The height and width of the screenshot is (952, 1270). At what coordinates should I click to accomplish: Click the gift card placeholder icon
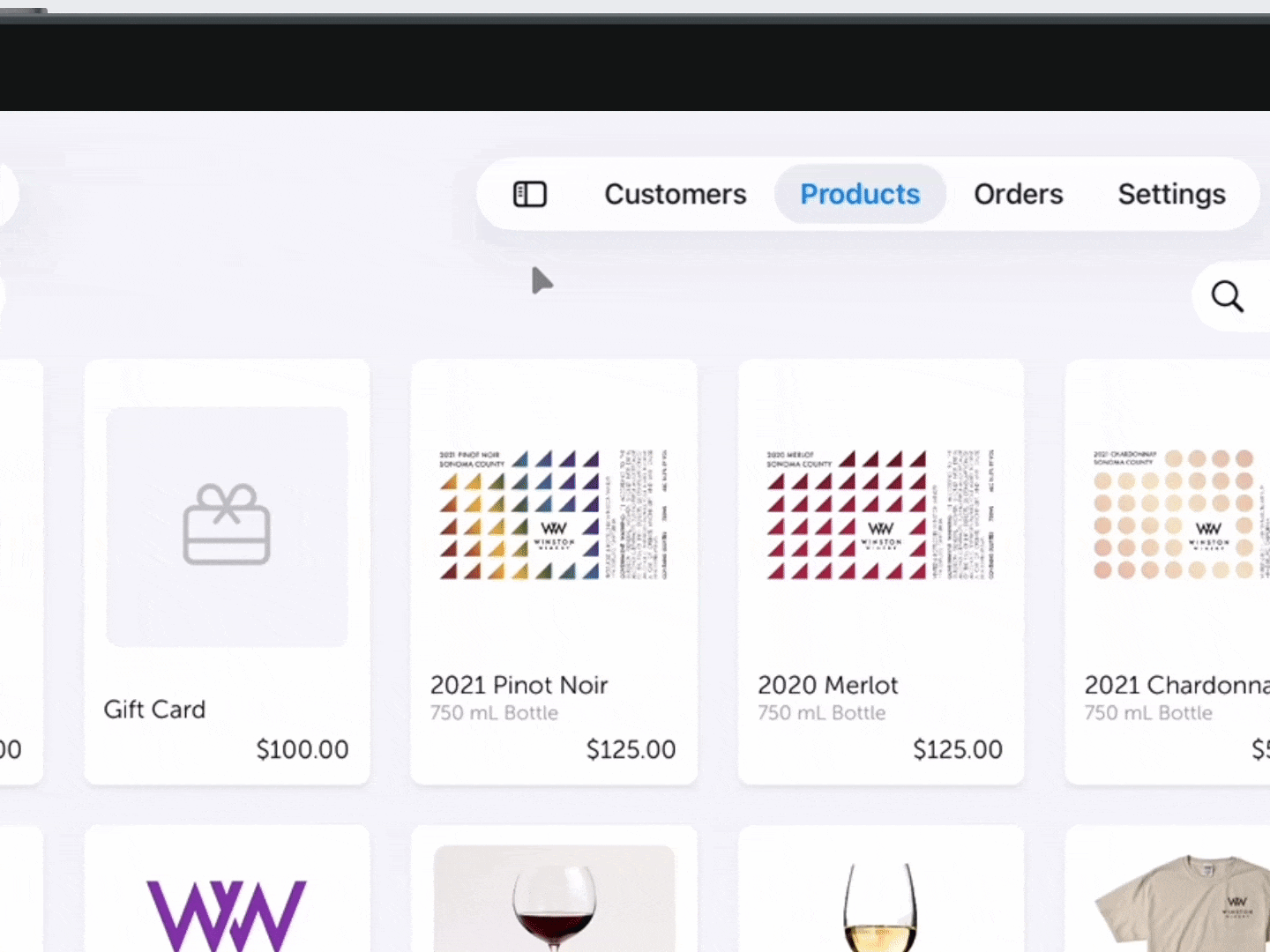(227, 524)
